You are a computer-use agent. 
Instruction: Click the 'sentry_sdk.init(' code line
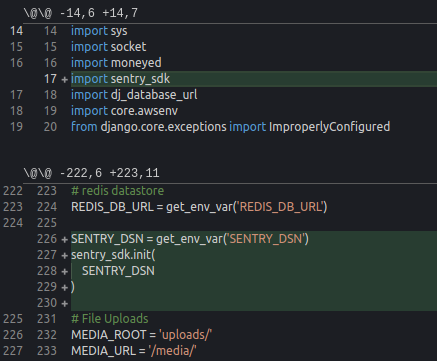coord(113,255)
